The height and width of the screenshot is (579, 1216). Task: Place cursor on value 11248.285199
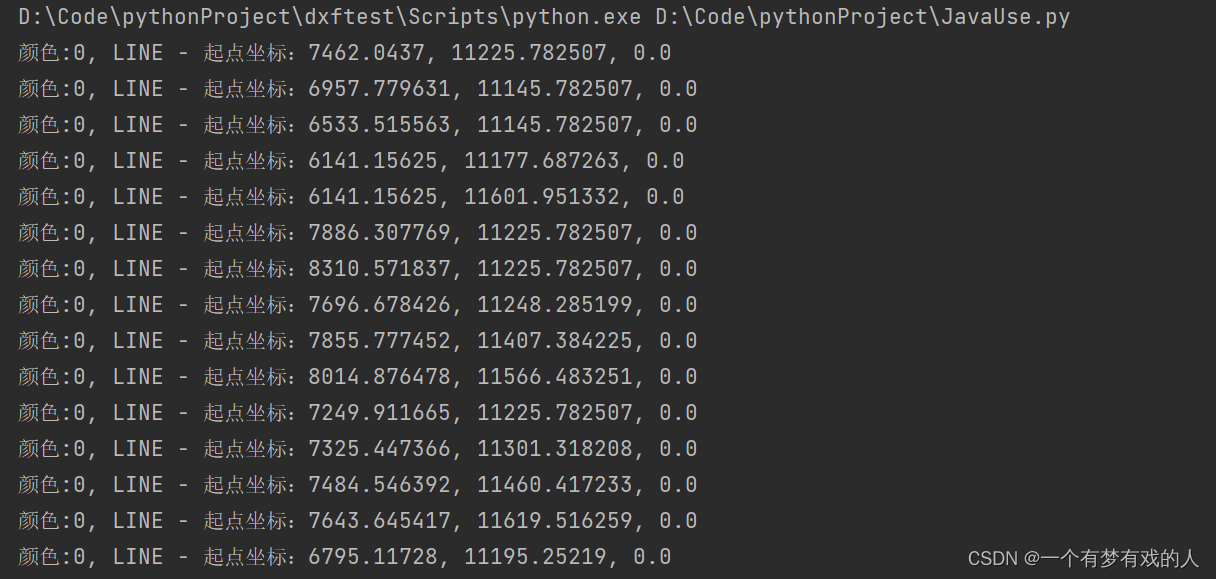554,305
